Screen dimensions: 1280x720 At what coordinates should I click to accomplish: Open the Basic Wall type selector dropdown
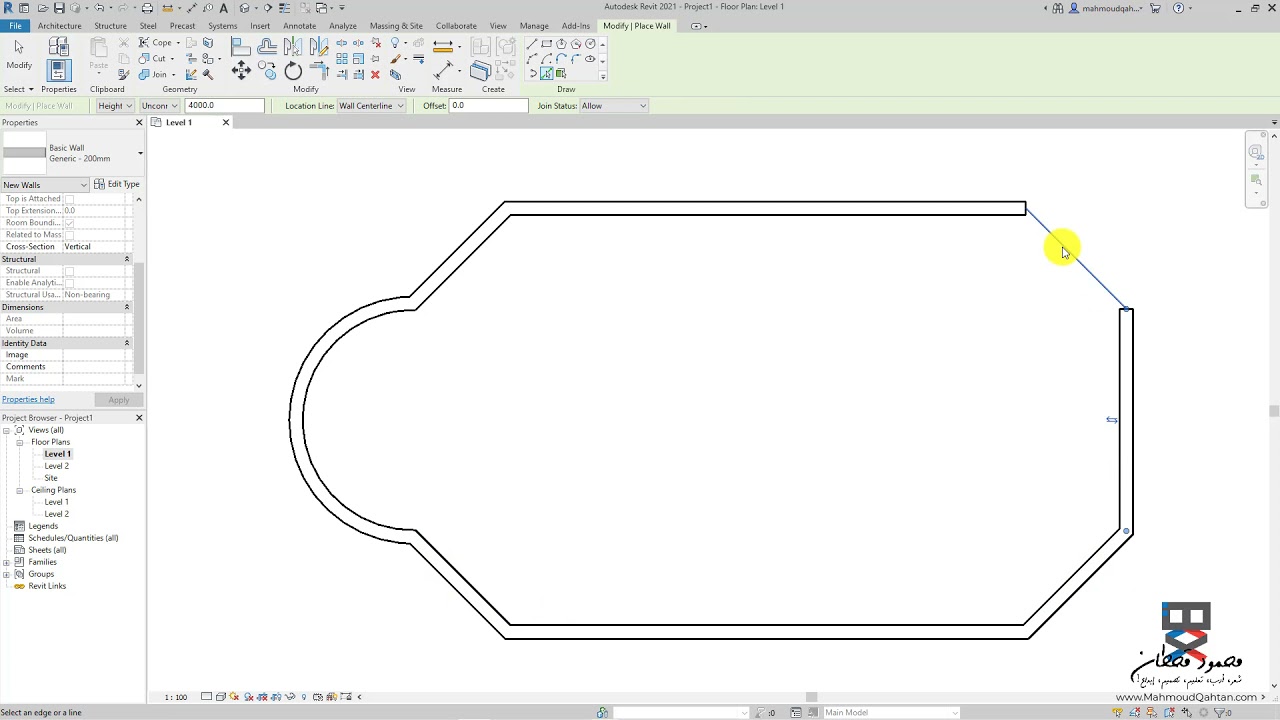pos(140,153)
